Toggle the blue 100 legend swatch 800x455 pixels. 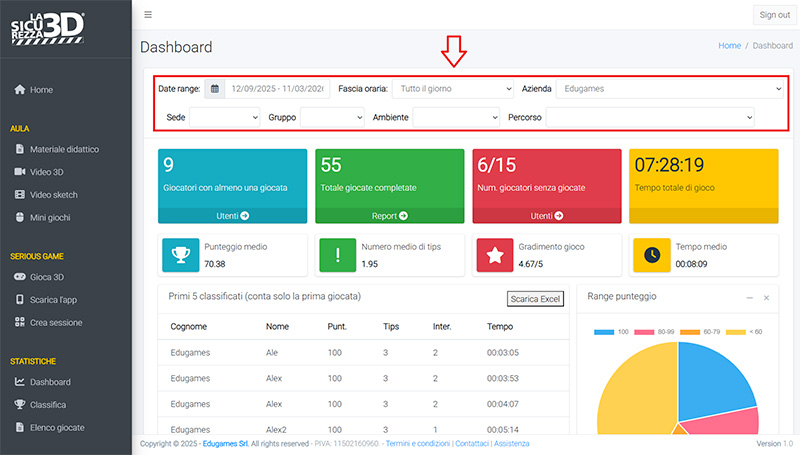(604, 332)
